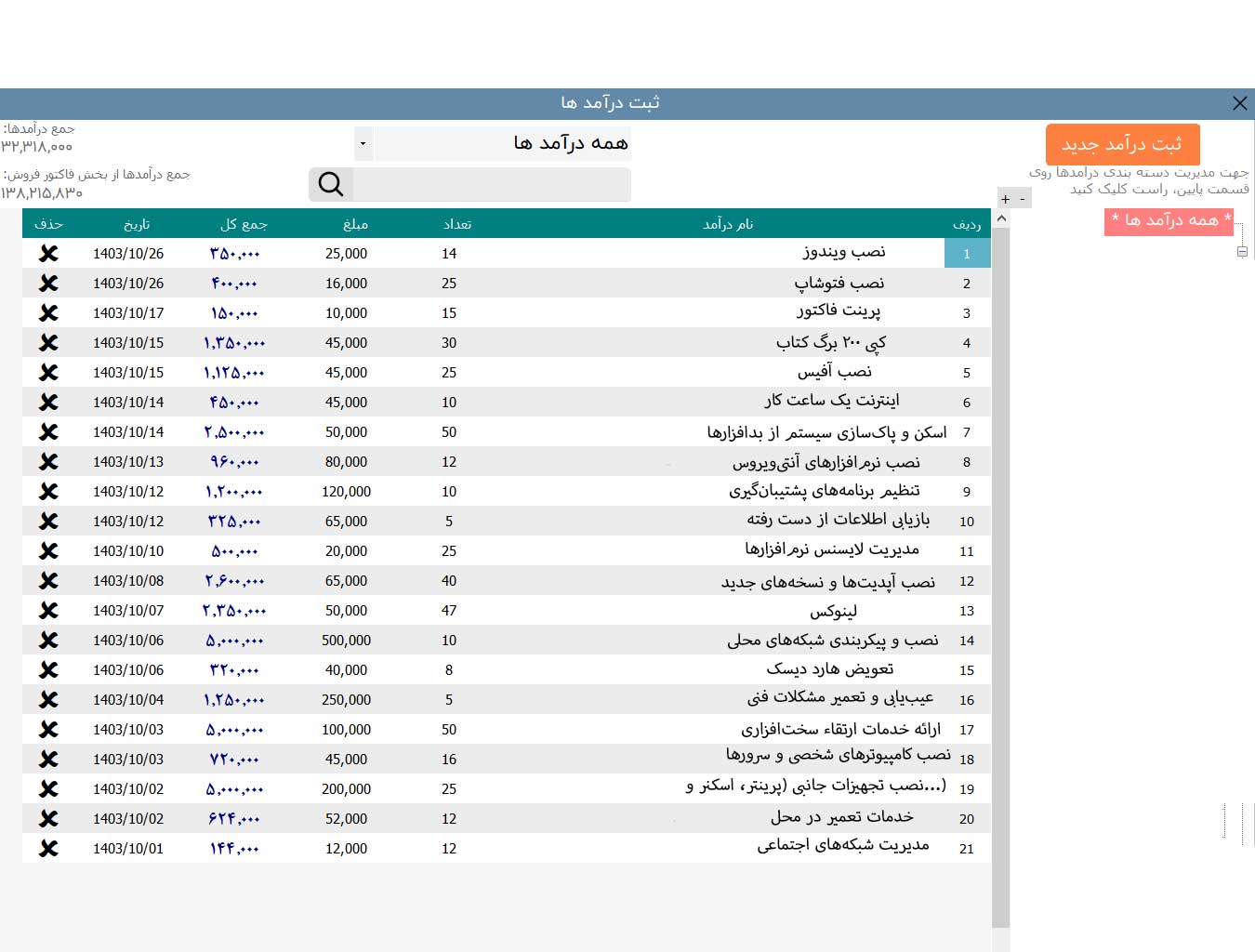Delete the پرینت فاکتور row

click(x=48, y=312)
